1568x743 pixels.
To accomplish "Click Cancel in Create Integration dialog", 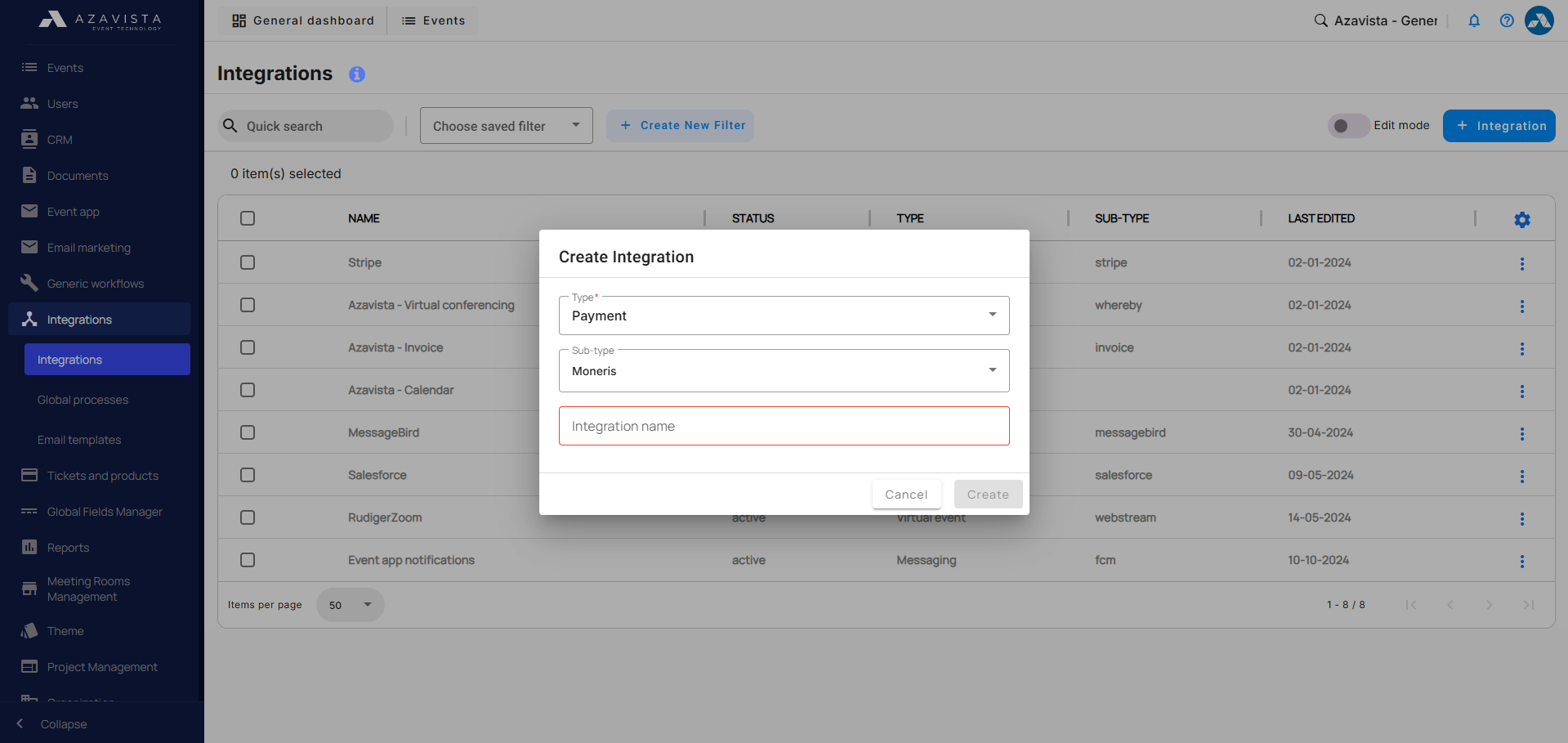I will pos(906,495).
